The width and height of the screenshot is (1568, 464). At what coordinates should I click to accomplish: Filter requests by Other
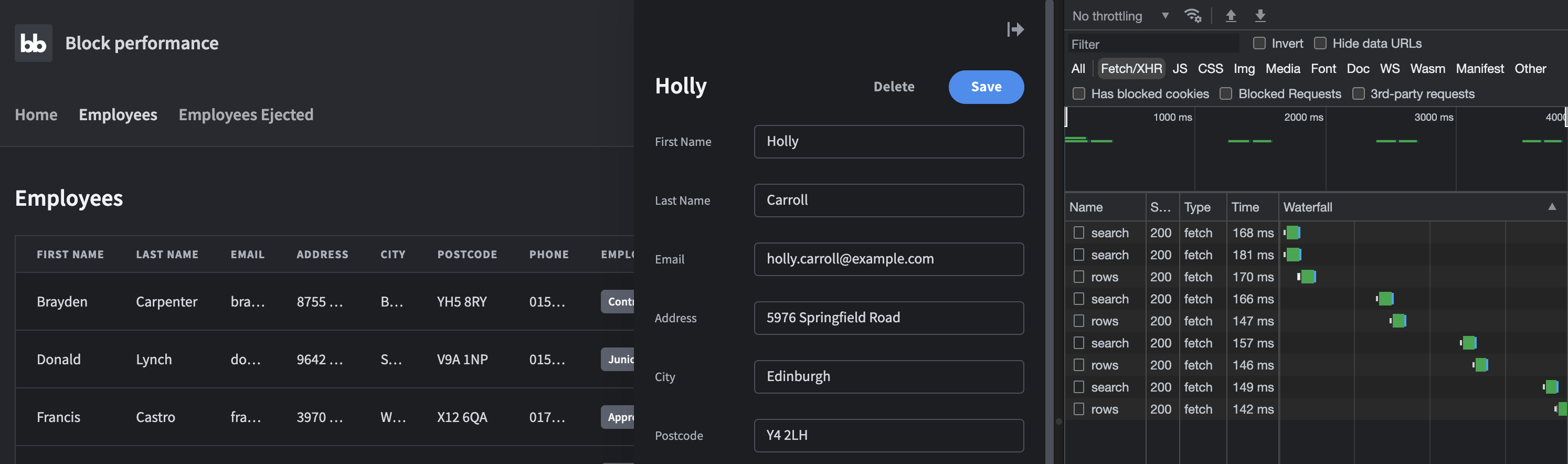pos(1530,69)
